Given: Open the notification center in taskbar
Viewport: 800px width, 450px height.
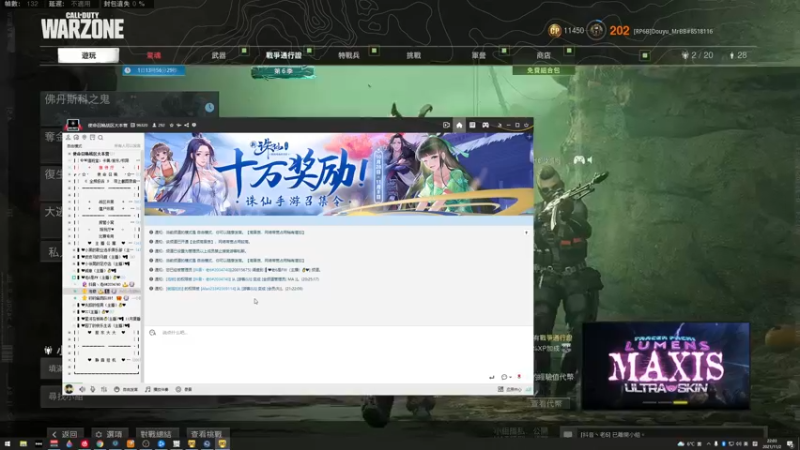Looking at the screenshot, I should (x=790, y=444).
